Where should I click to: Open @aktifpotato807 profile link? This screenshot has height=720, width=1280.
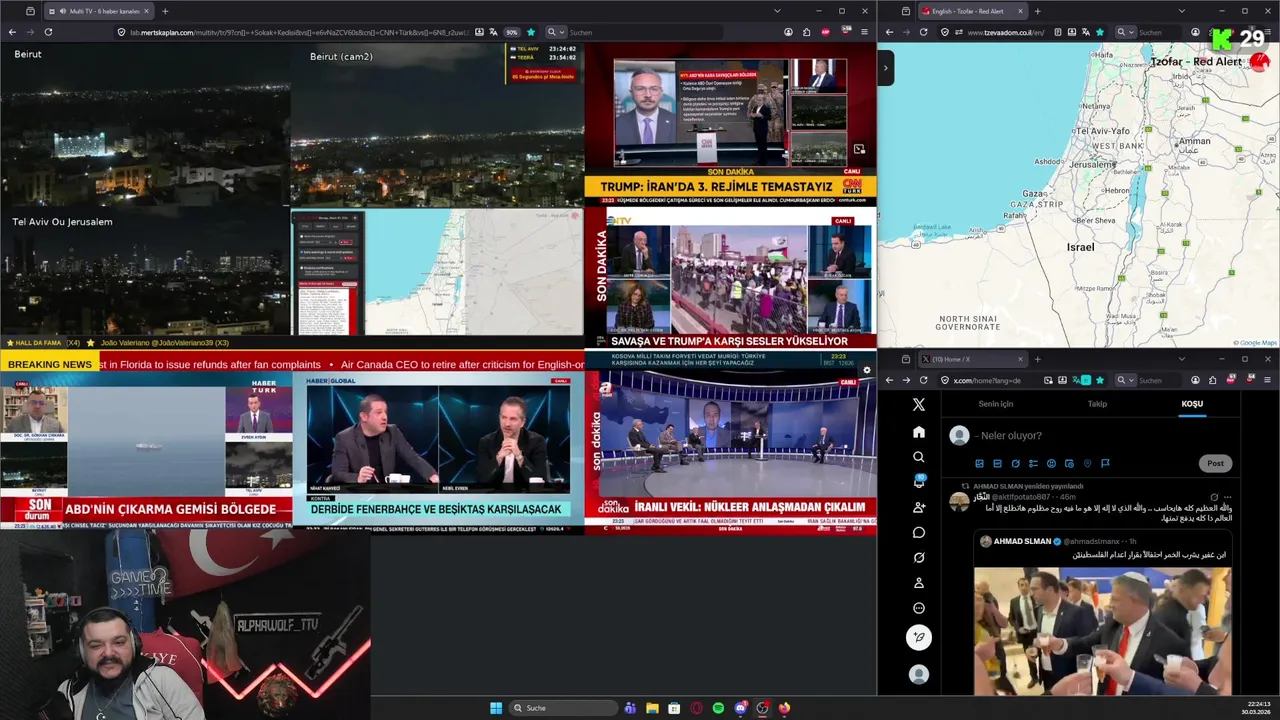point(1020,497)
